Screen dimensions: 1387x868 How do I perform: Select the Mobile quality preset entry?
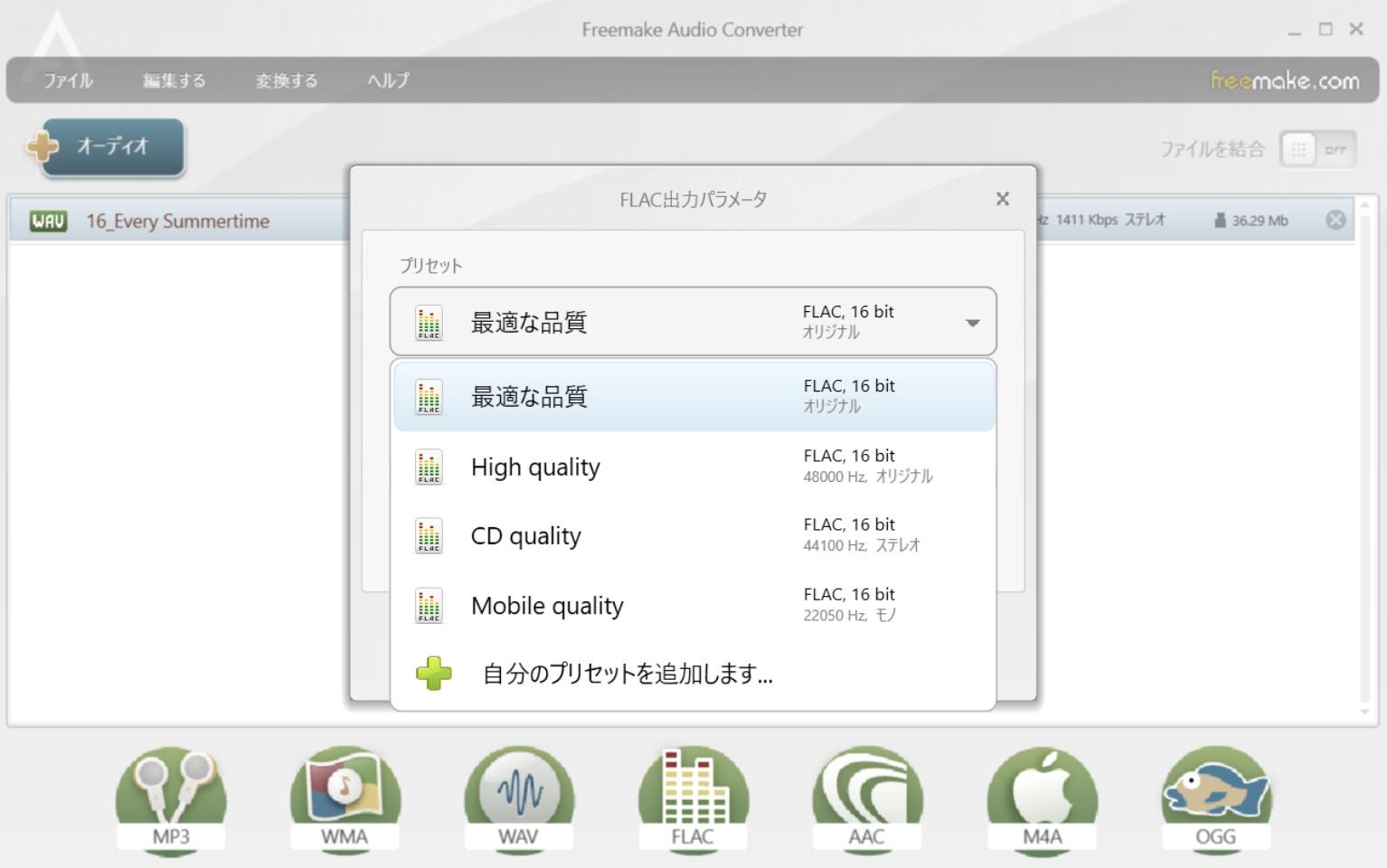coord(633,605)
